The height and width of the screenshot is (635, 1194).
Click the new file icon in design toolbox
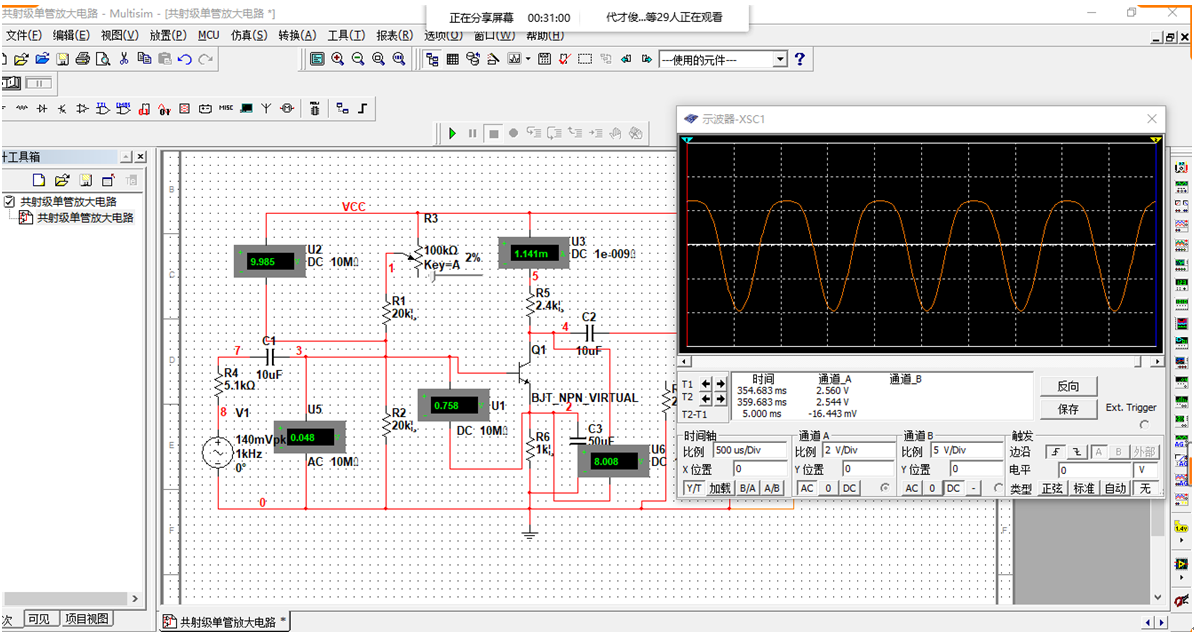tap(39, 180)
